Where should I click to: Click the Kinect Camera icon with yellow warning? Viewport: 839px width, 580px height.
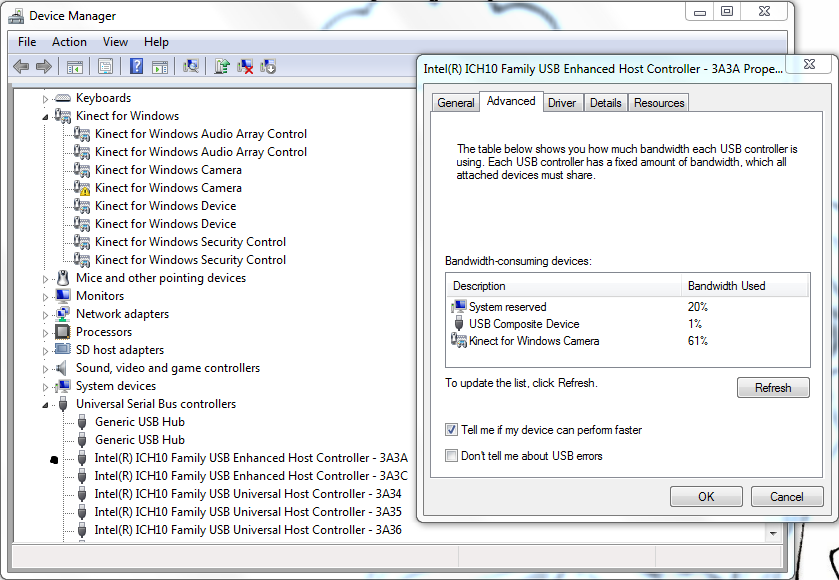82,188
